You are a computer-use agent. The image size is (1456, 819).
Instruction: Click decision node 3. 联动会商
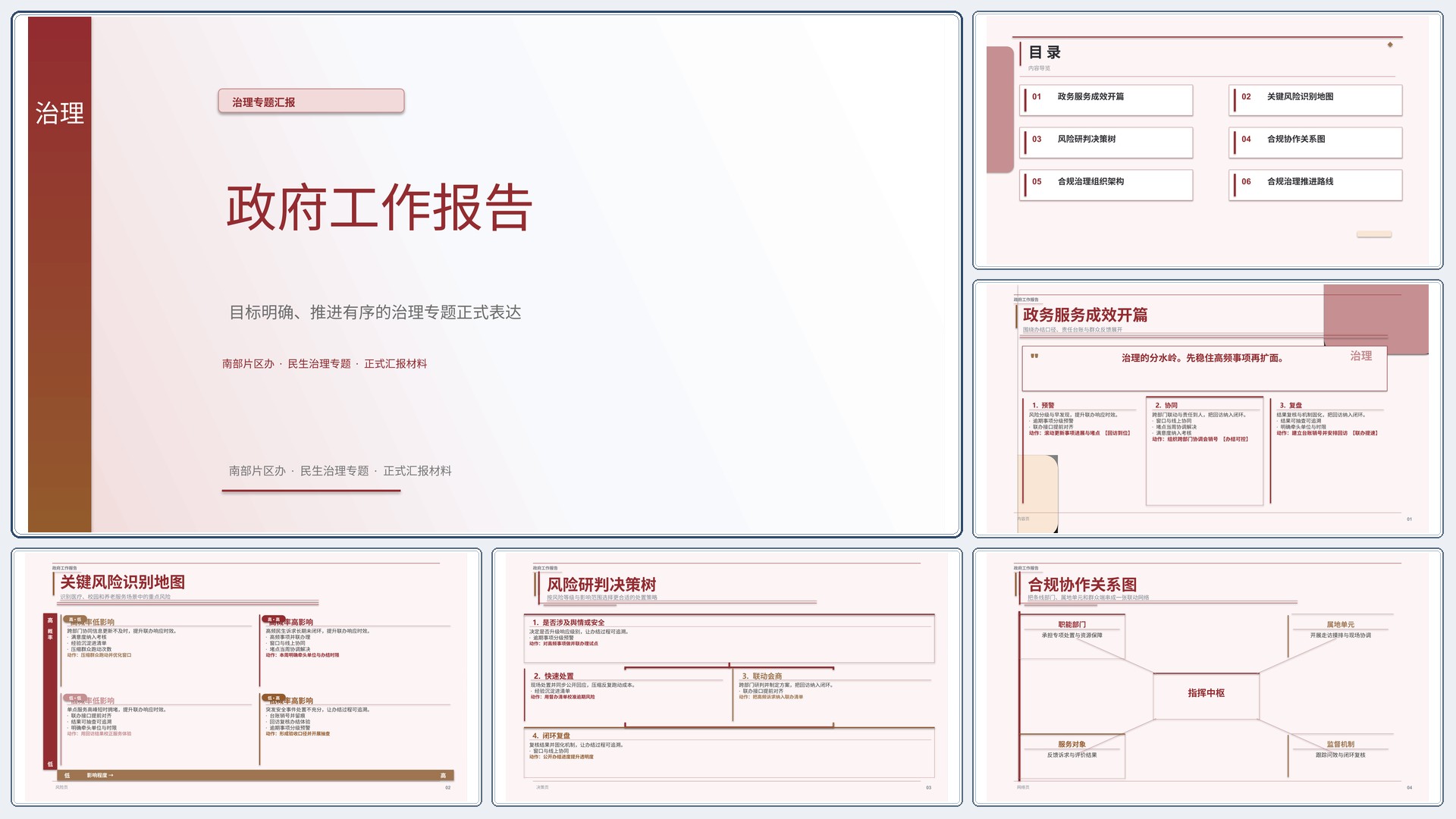pyautogui.click(x=762, y=676)
